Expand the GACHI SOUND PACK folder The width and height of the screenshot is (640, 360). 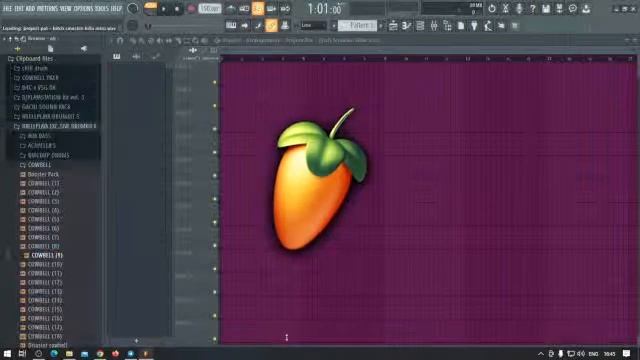pos(42,107)
